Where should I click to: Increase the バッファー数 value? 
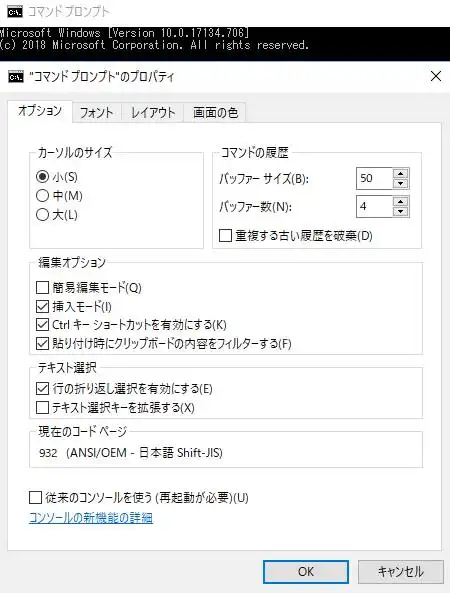point(401,202)
